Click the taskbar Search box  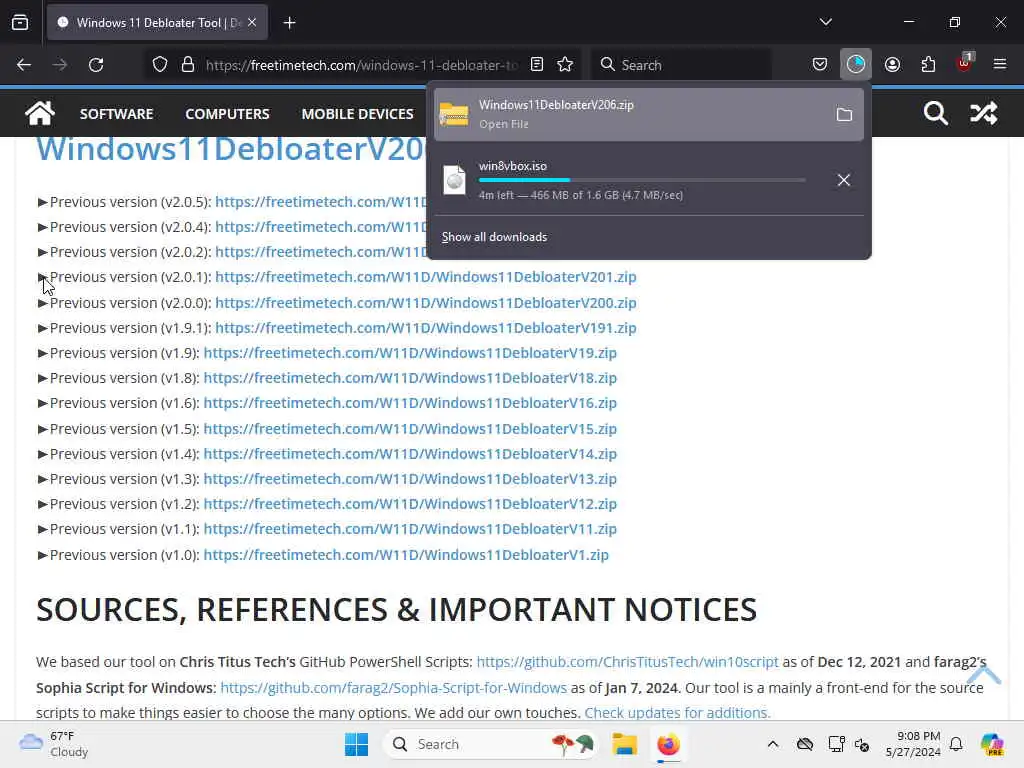pos(492,744)
